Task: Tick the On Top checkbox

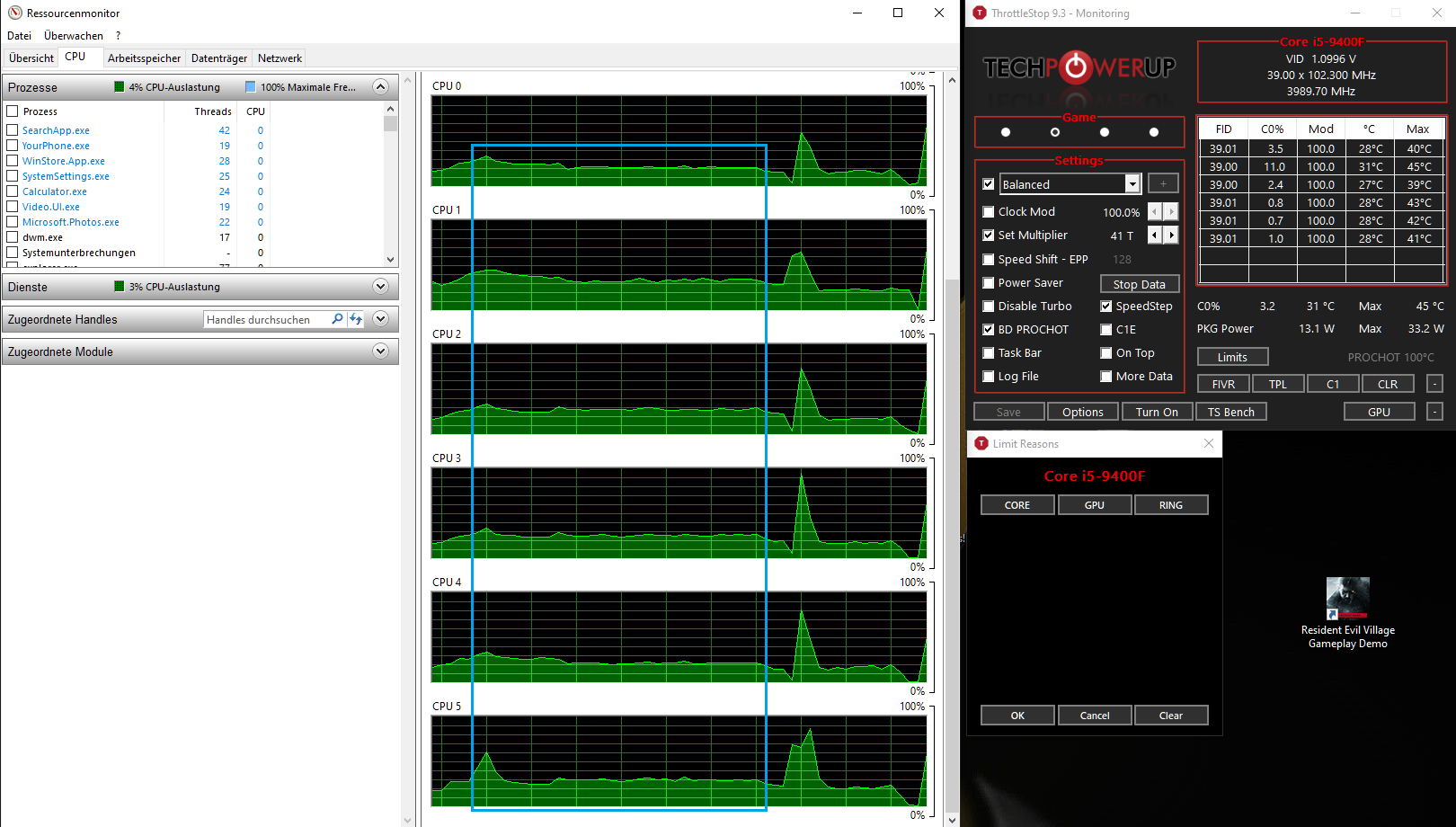Action: click(x=1106, y=353)
